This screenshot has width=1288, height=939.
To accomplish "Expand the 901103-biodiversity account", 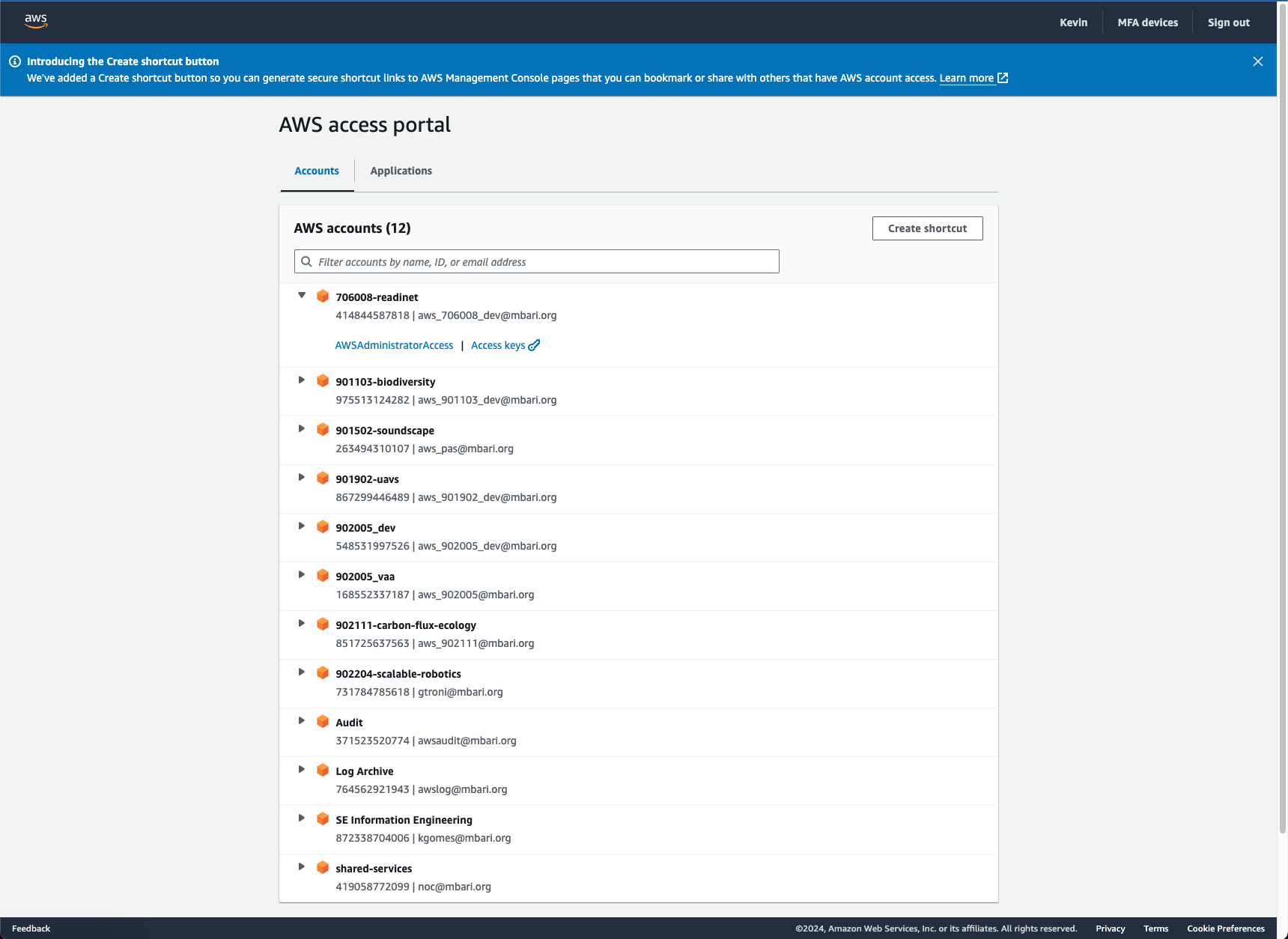I will click(x=302, y=380).
